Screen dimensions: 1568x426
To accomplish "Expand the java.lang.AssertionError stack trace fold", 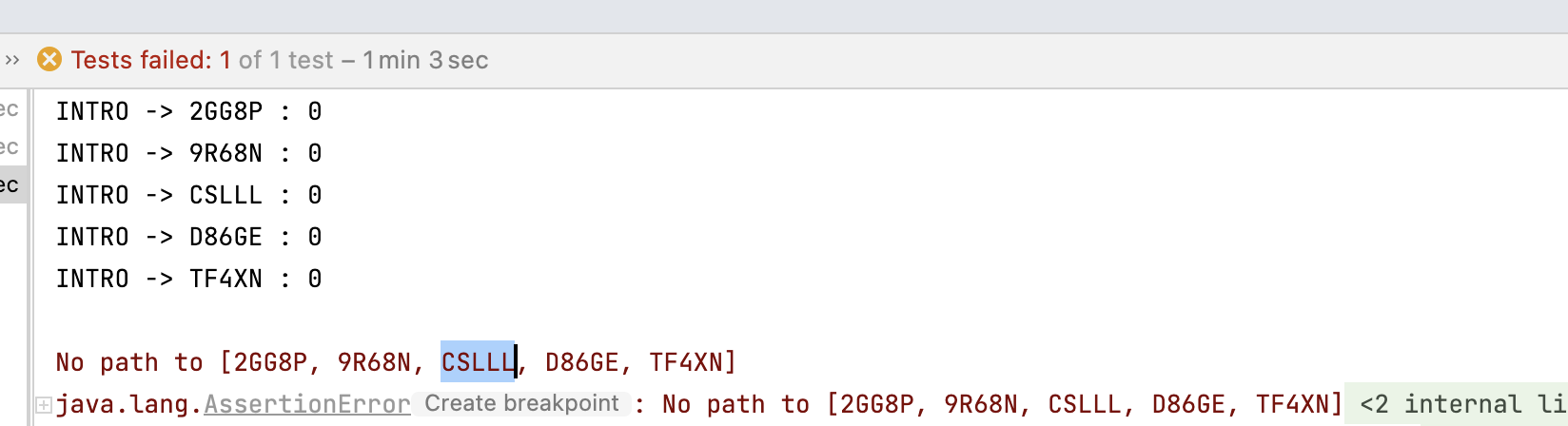I will 44,405.
